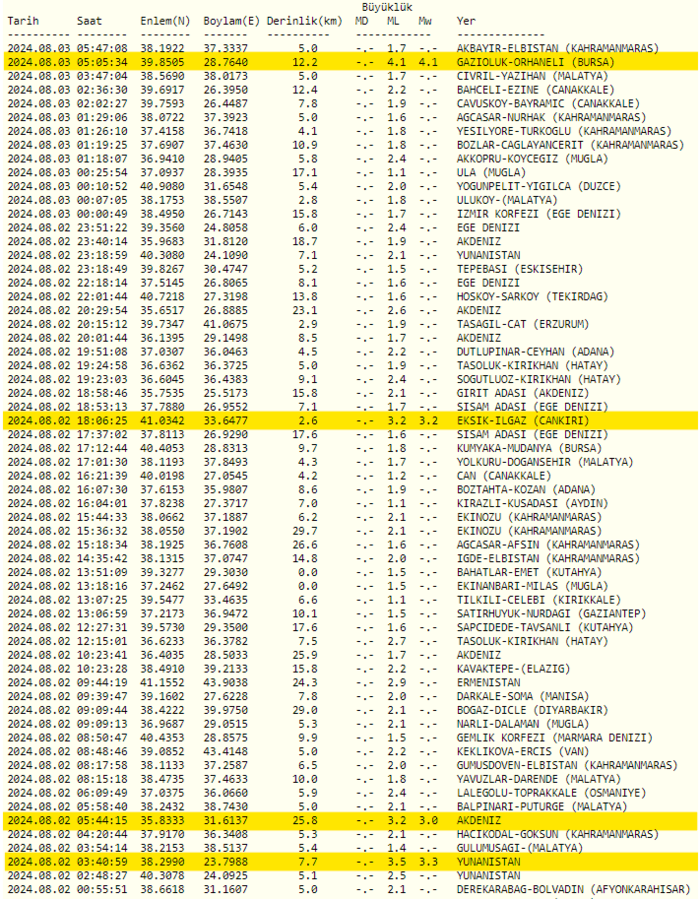Click the DEREKARABAG-BOLVADIN (AFYONKARAHISAR) last row
This screenshot has height=899, width=700.
tap(572, 888)
